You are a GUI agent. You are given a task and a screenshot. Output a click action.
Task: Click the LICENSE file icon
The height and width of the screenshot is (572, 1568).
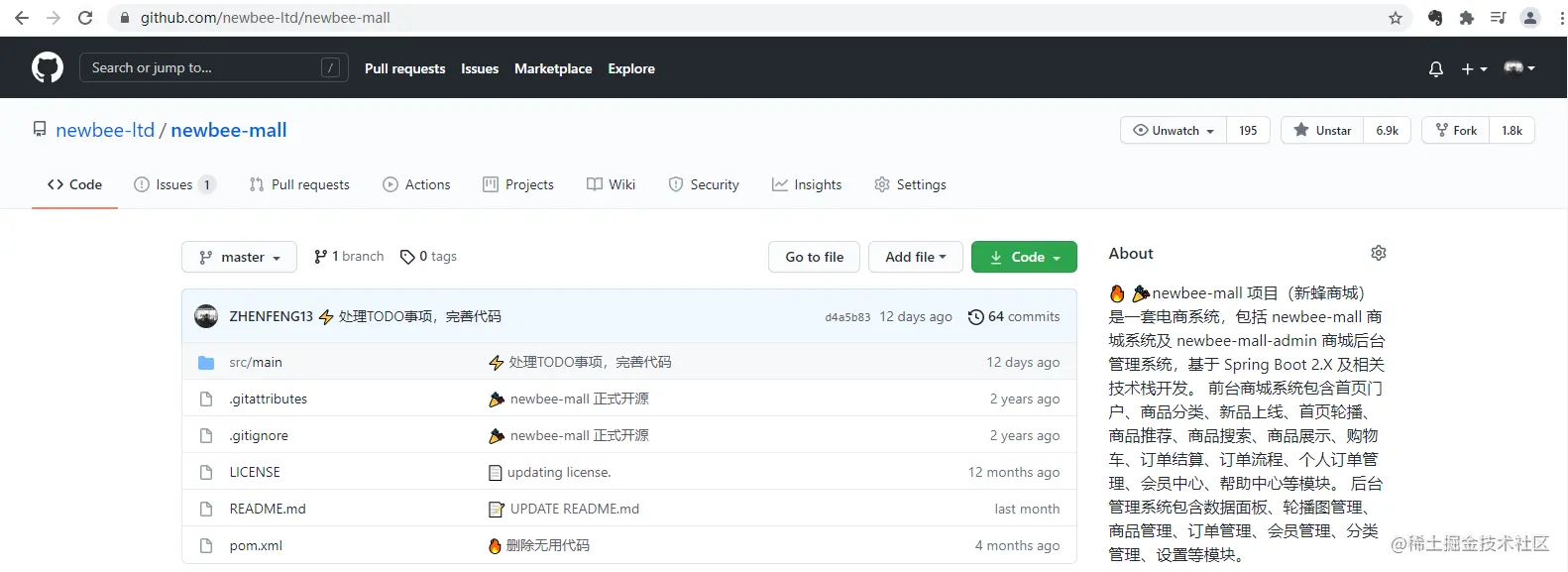pyautogui.click(x=206, y=472)
